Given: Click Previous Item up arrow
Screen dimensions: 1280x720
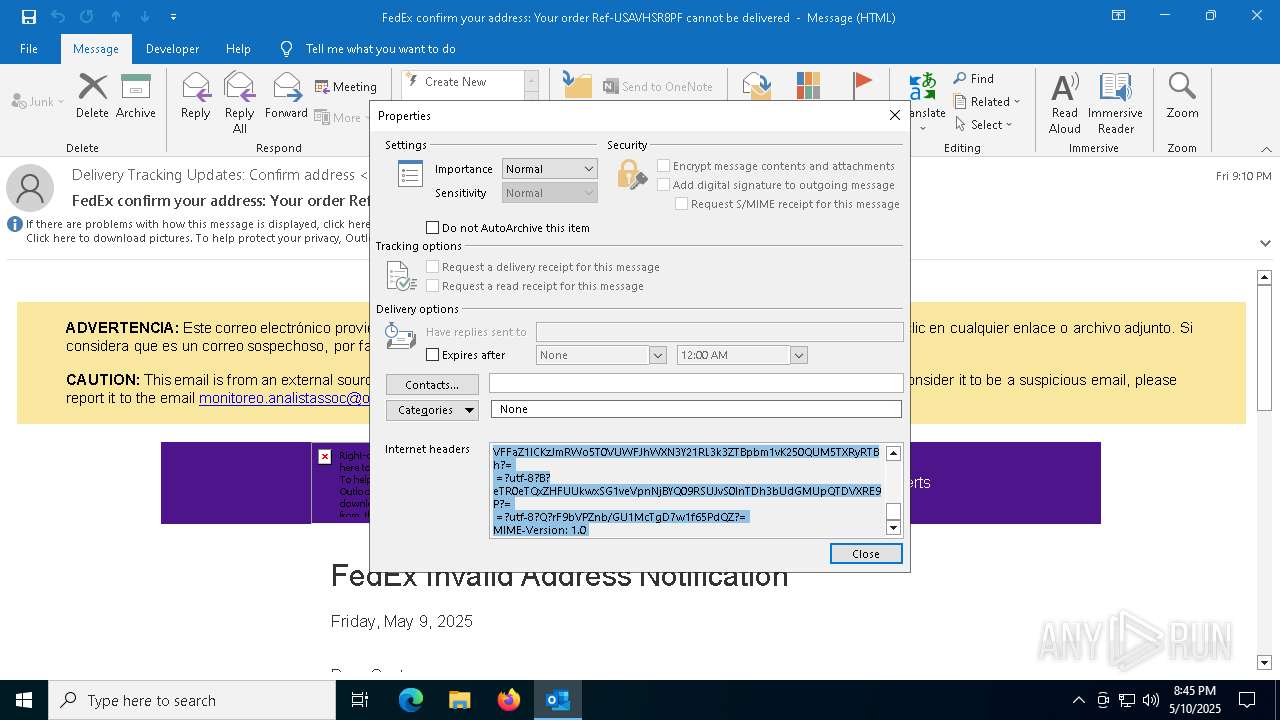Looking at the screenshot, I should point(116,17).
